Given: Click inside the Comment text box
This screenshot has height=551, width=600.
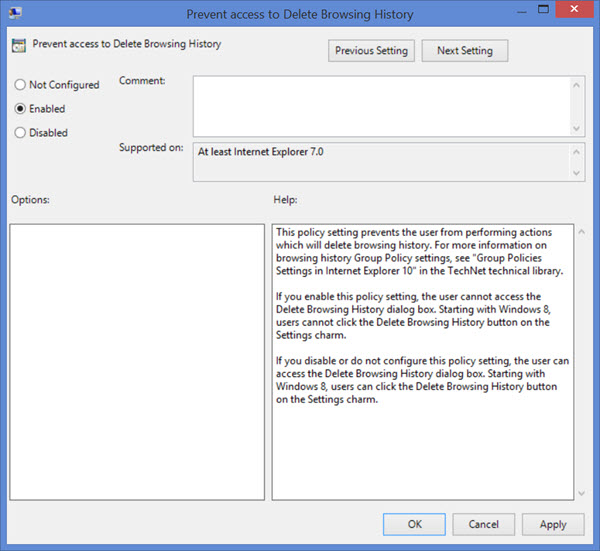Looking at the screenshot, I should [x=382, y=106].
